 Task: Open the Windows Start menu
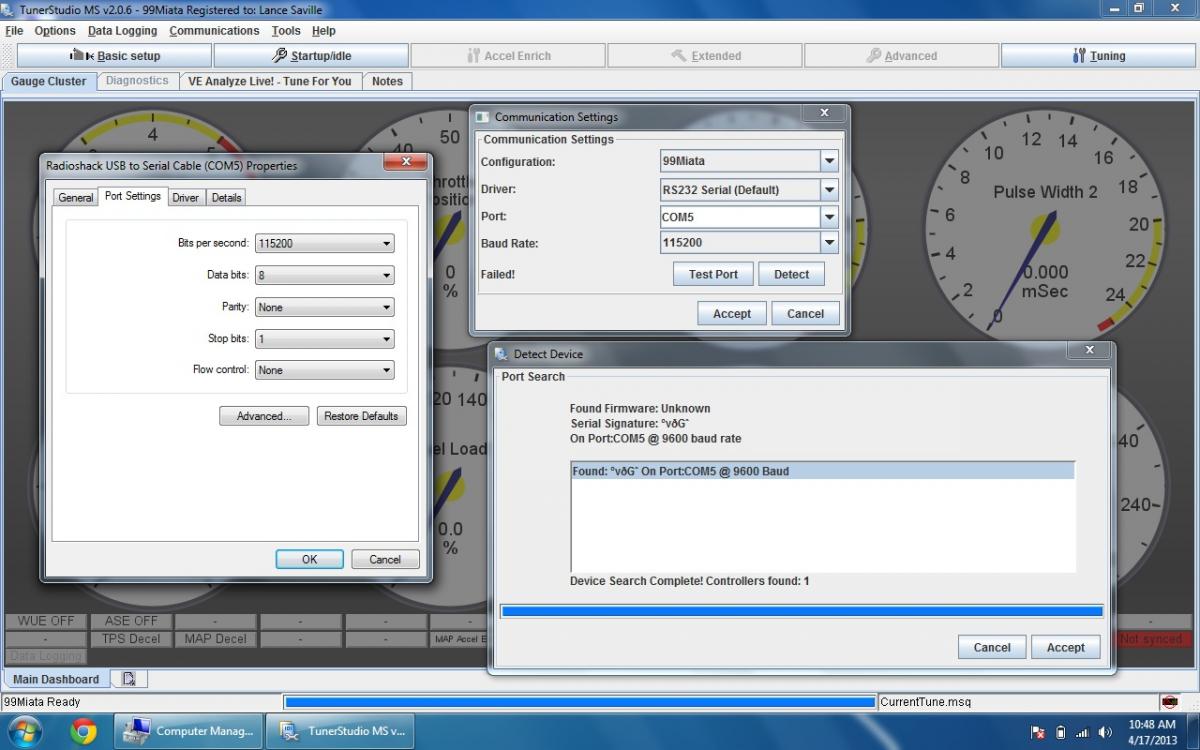pyautogui.click(x=23, y=731)
